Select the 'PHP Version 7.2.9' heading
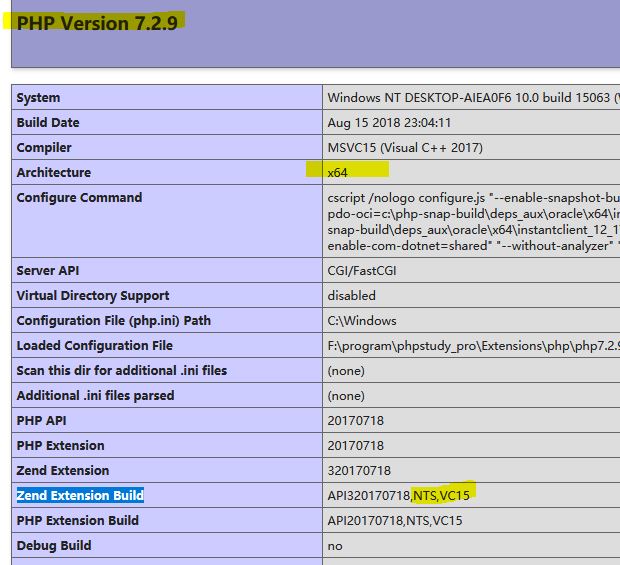This screenshot has width=620, height=565. point(97,23)
